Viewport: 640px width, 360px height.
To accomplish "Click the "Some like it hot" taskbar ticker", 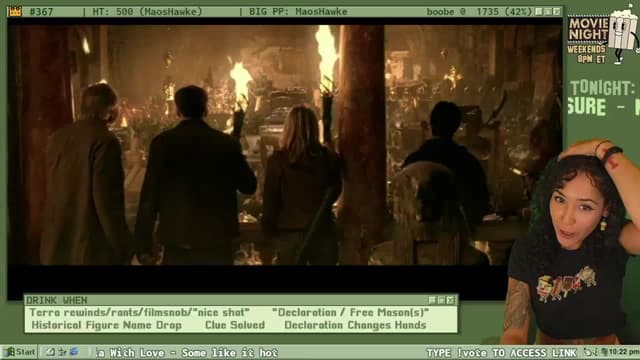I will pos(230,353).
